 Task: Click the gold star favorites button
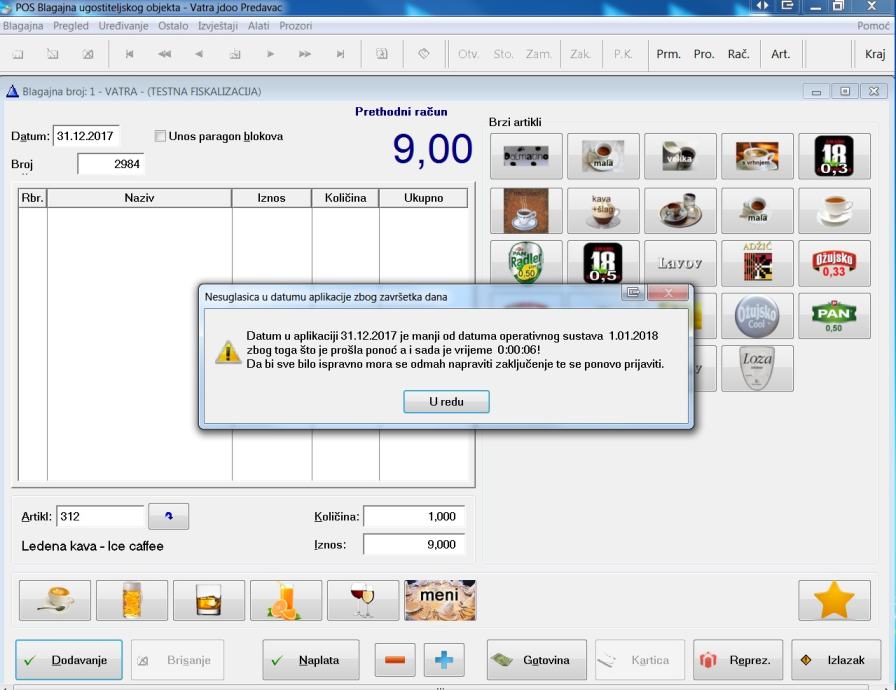833,600
